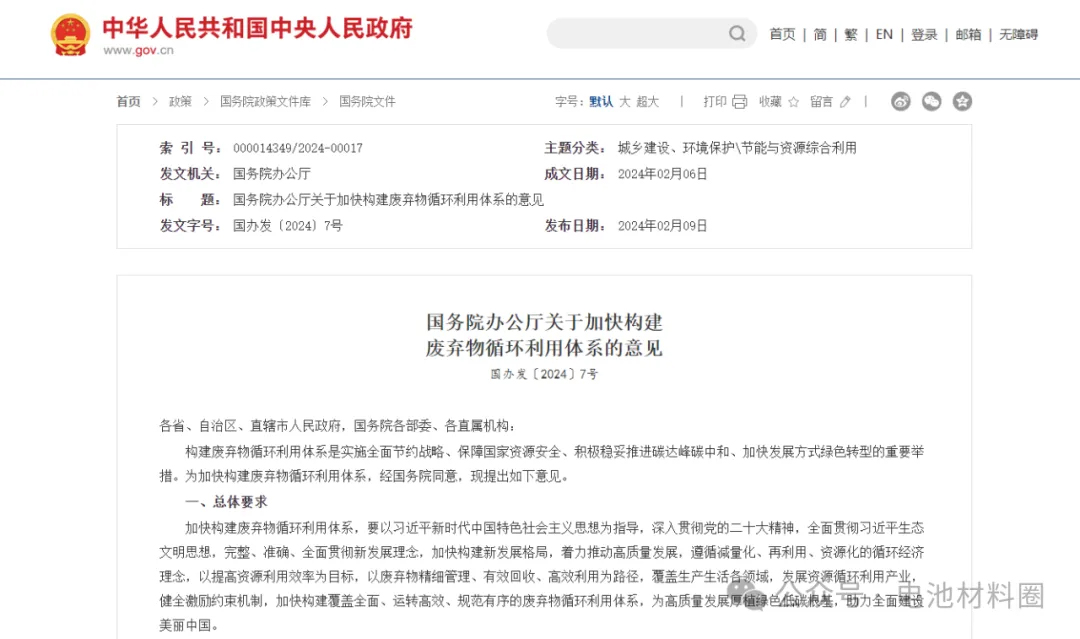Open the 邮箱 mailbox link
The width and height of the screenshot is (1080, 639).
click(968, 34)
